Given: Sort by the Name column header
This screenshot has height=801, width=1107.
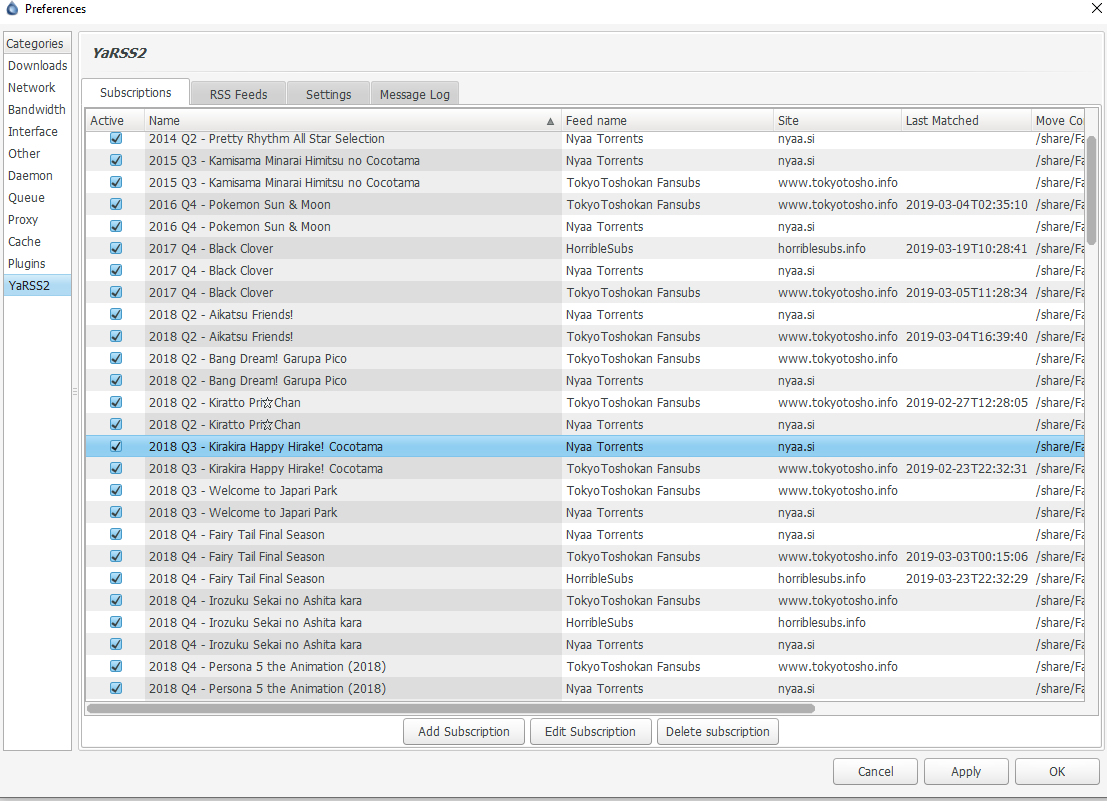Looking at the screenshot, I should click(353, 121).
